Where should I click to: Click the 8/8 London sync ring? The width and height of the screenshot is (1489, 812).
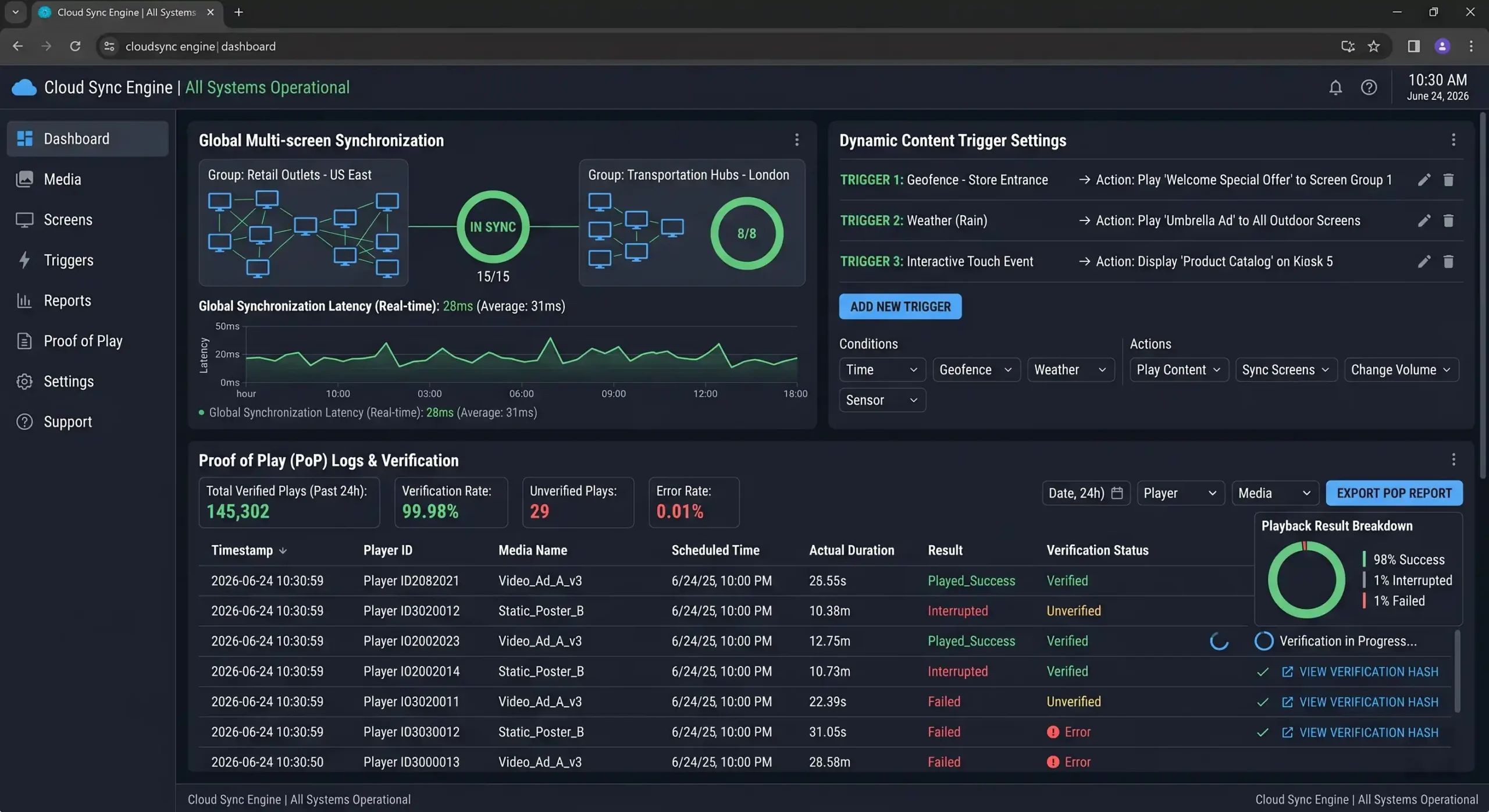(x=747, y=233)
